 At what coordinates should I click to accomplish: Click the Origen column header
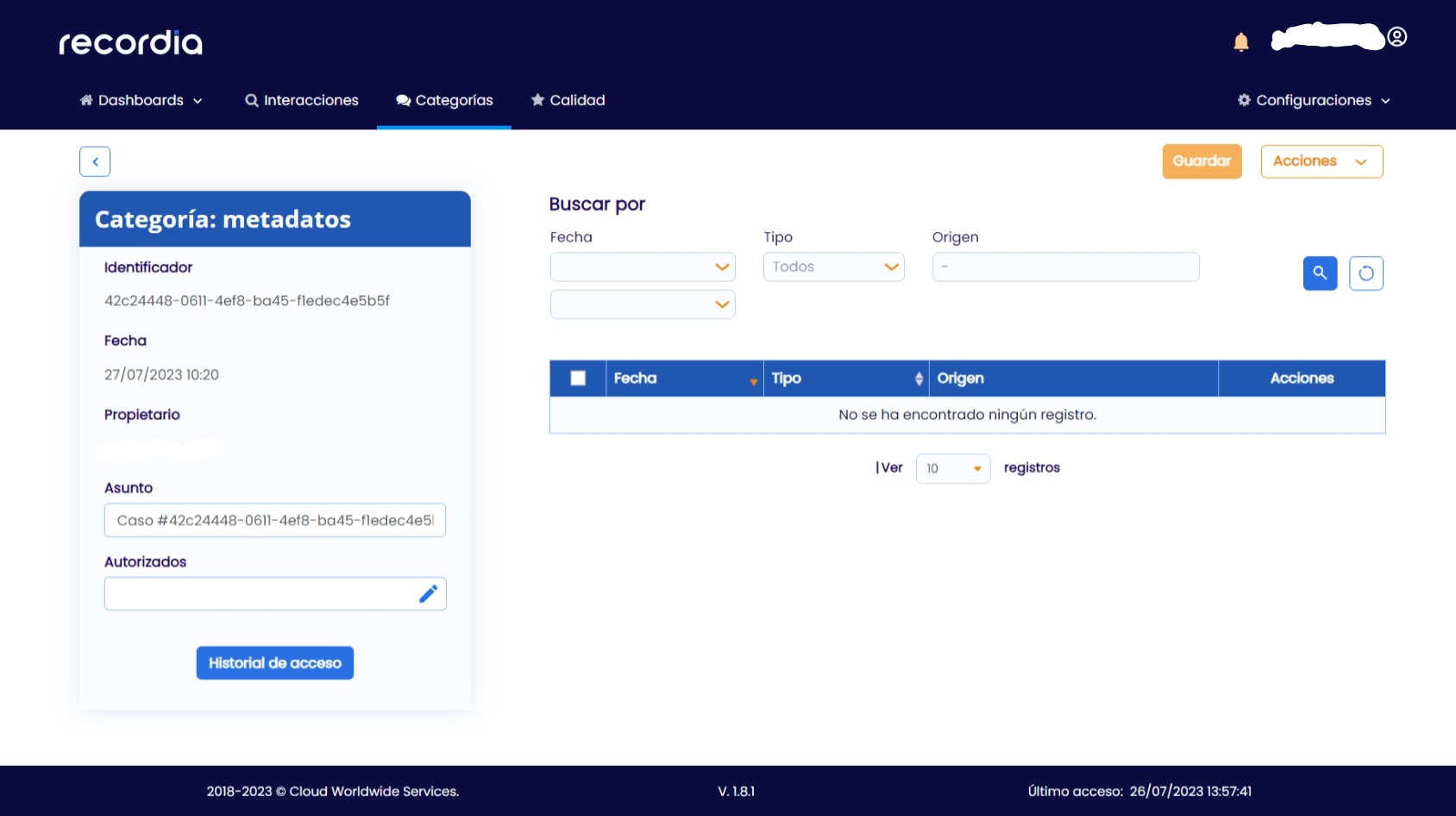(1073, 378)
